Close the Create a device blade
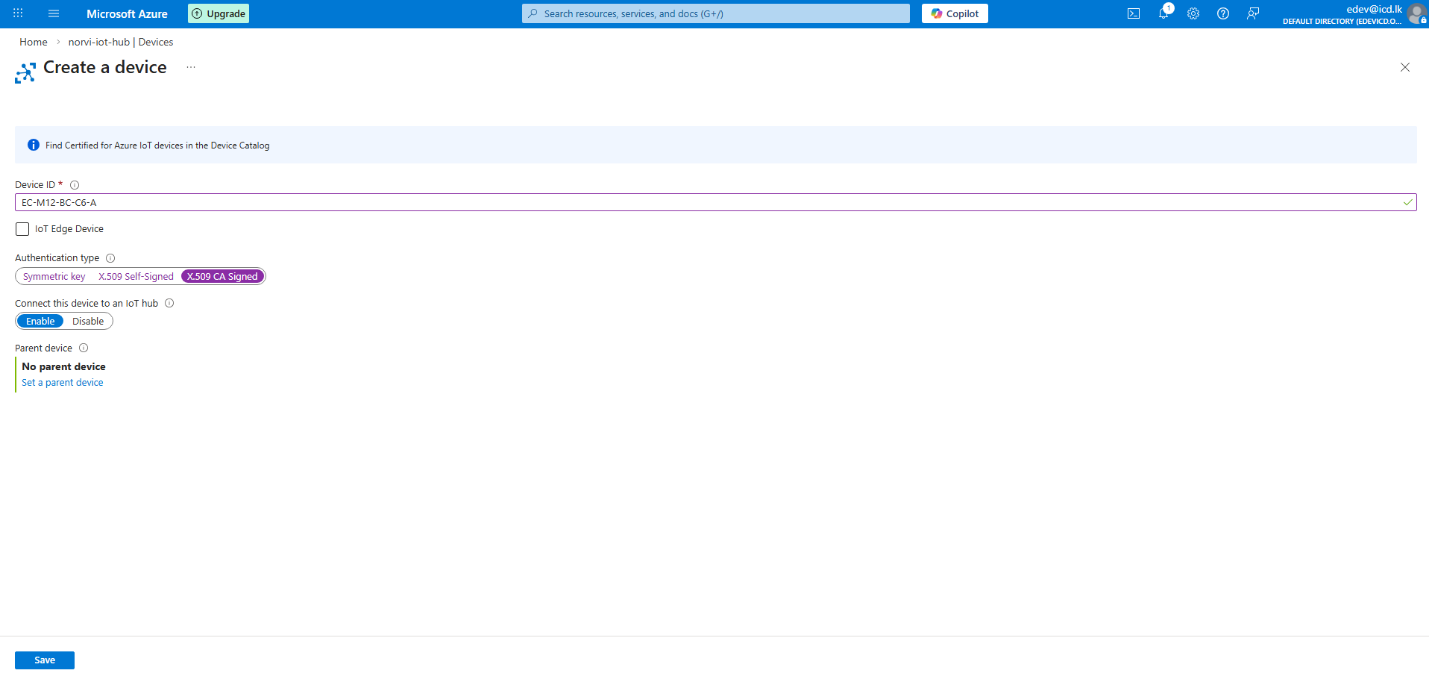 tap(1405, 67)
